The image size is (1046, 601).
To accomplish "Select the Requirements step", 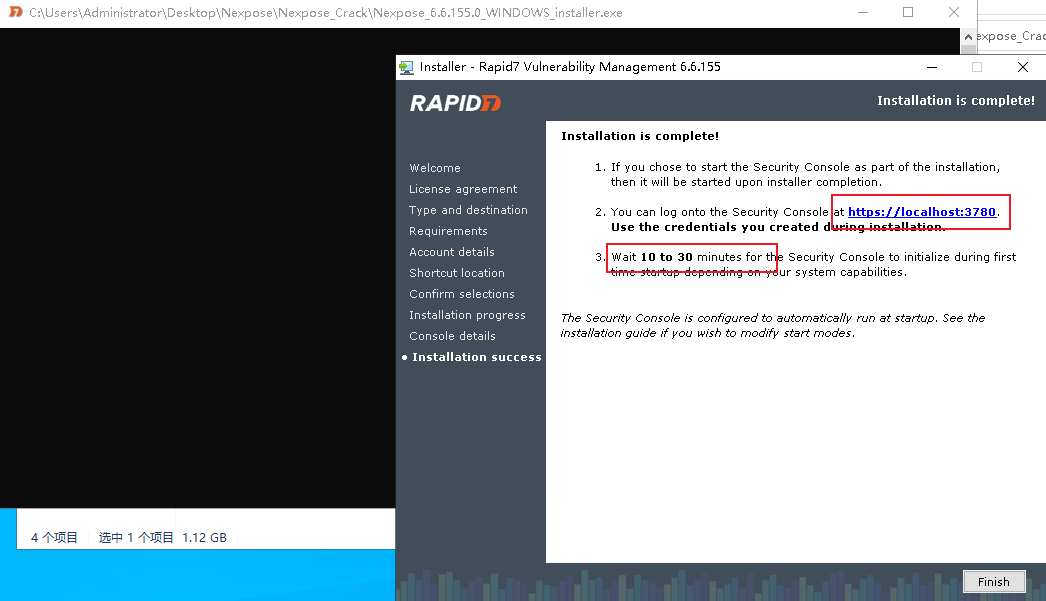I will (448, 231).
